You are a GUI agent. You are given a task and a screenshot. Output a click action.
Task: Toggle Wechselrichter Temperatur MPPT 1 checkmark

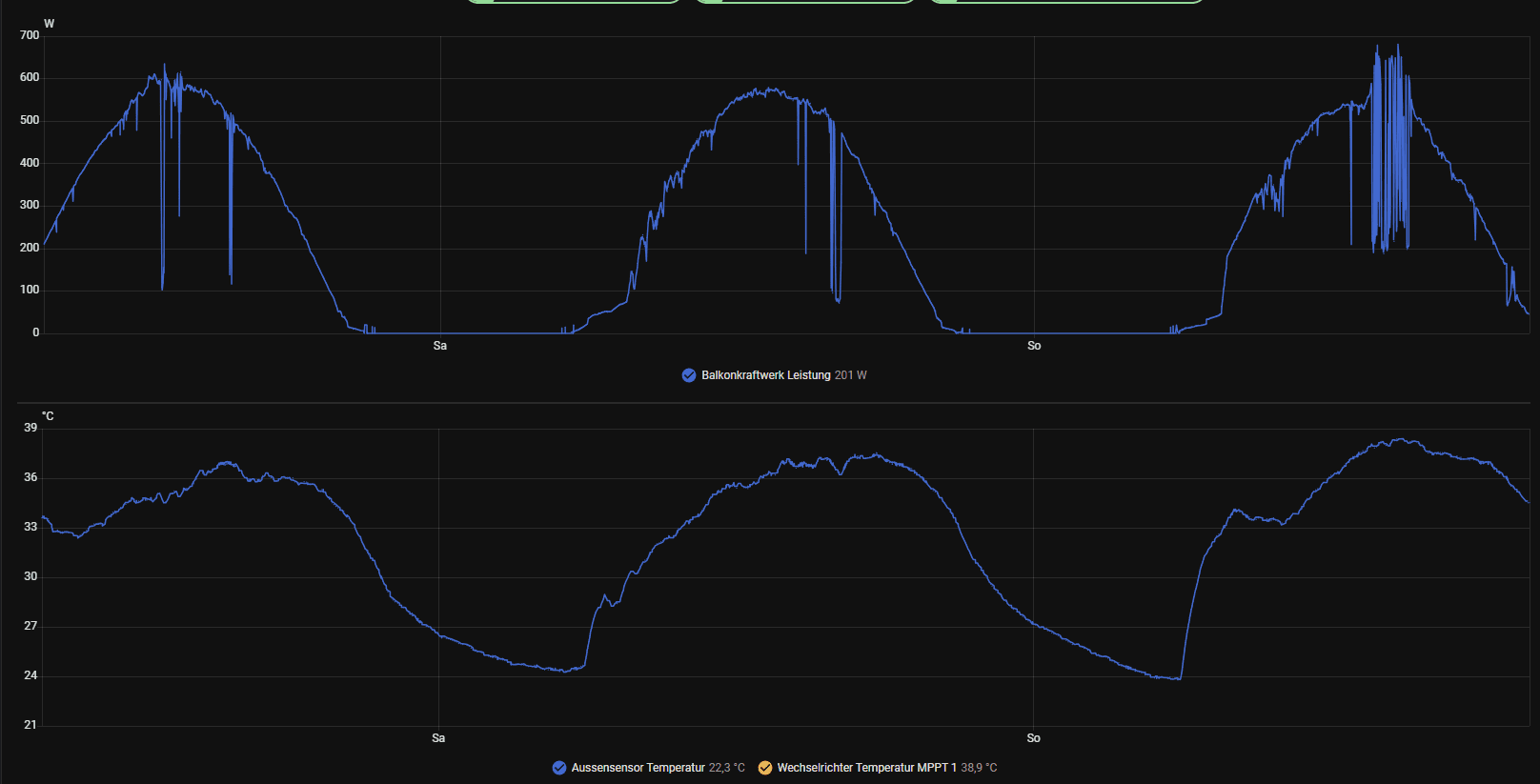[765, 768]
